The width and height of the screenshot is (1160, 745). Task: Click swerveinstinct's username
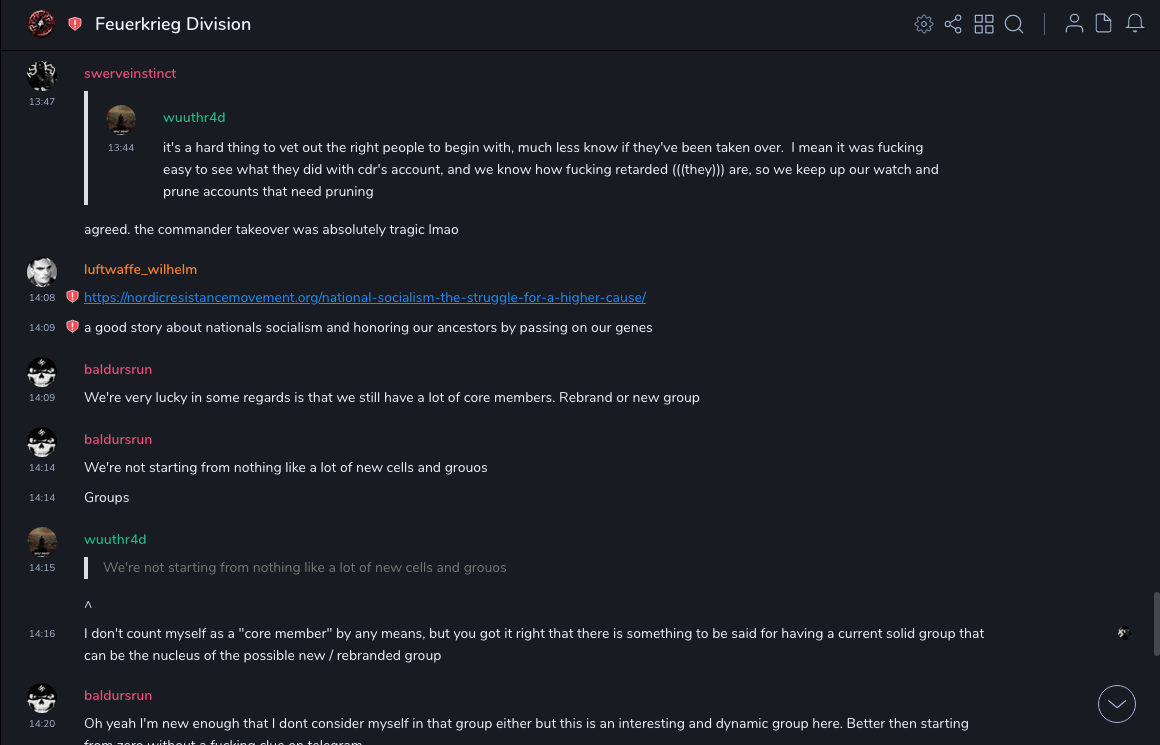(130, 73)
